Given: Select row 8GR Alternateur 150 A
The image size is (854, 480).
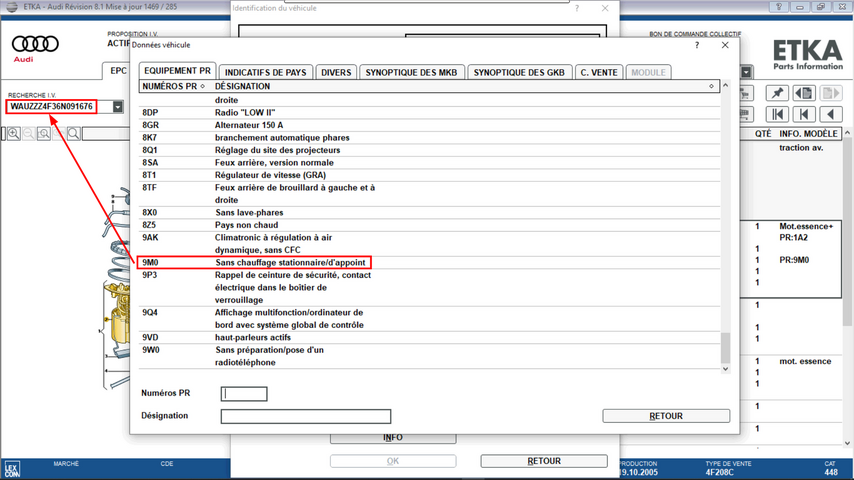Looking at the screenshot, I should (429, 125).
